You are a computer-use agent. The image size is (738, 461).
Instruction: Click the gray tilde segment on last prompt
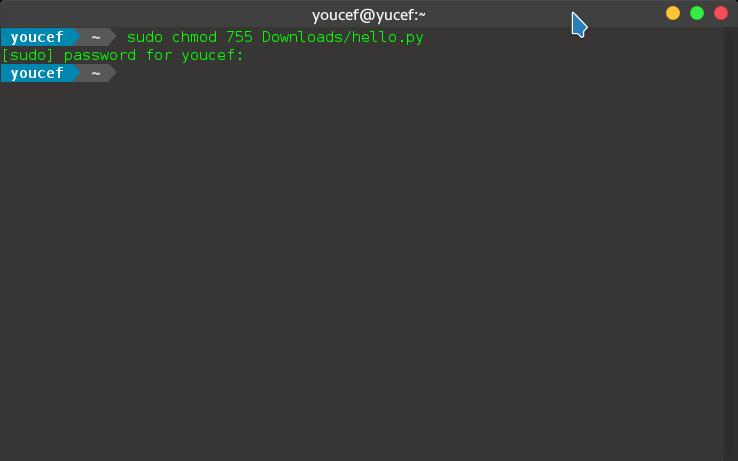tap(96, 73)
